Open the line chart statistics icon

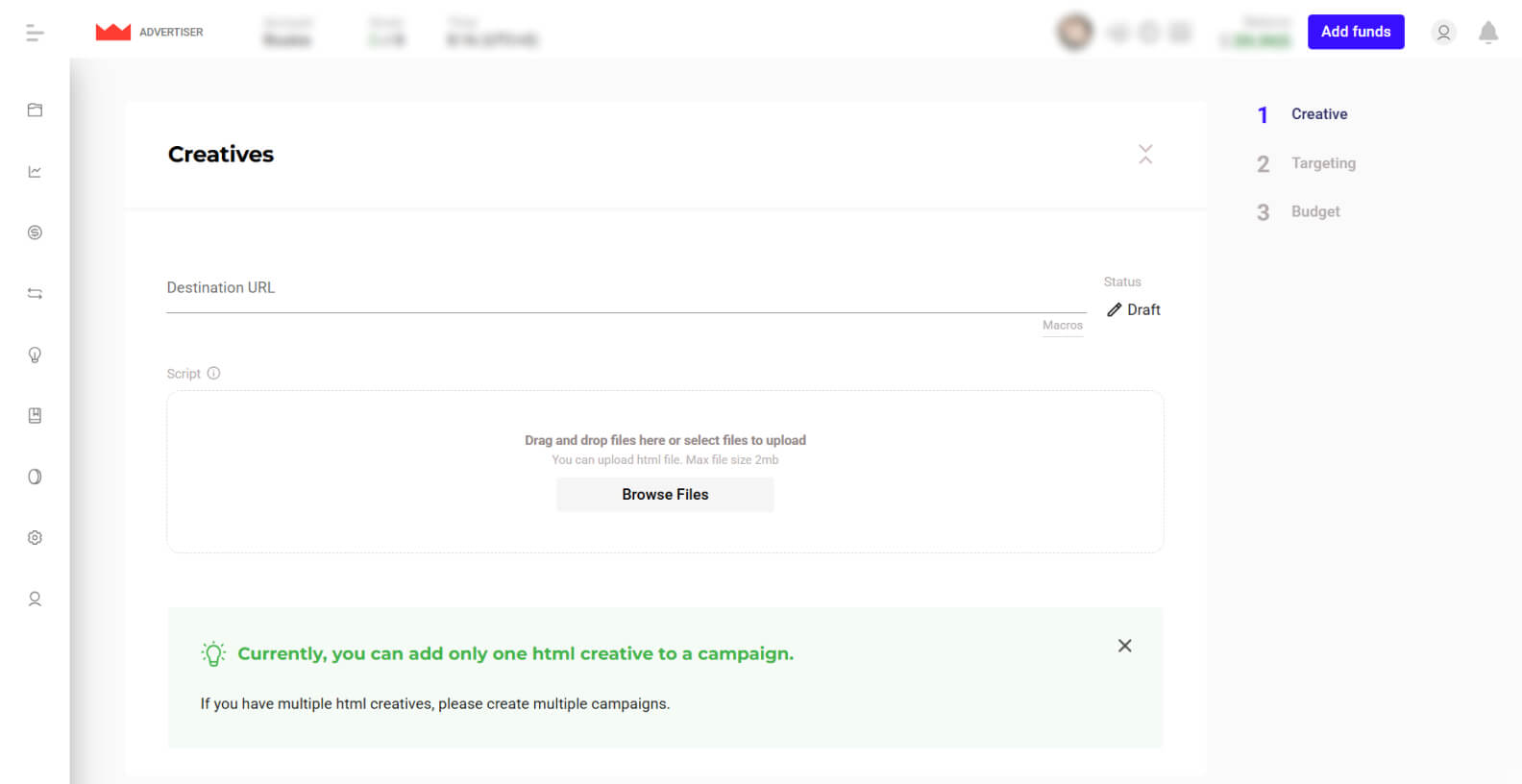coord(35,172)
